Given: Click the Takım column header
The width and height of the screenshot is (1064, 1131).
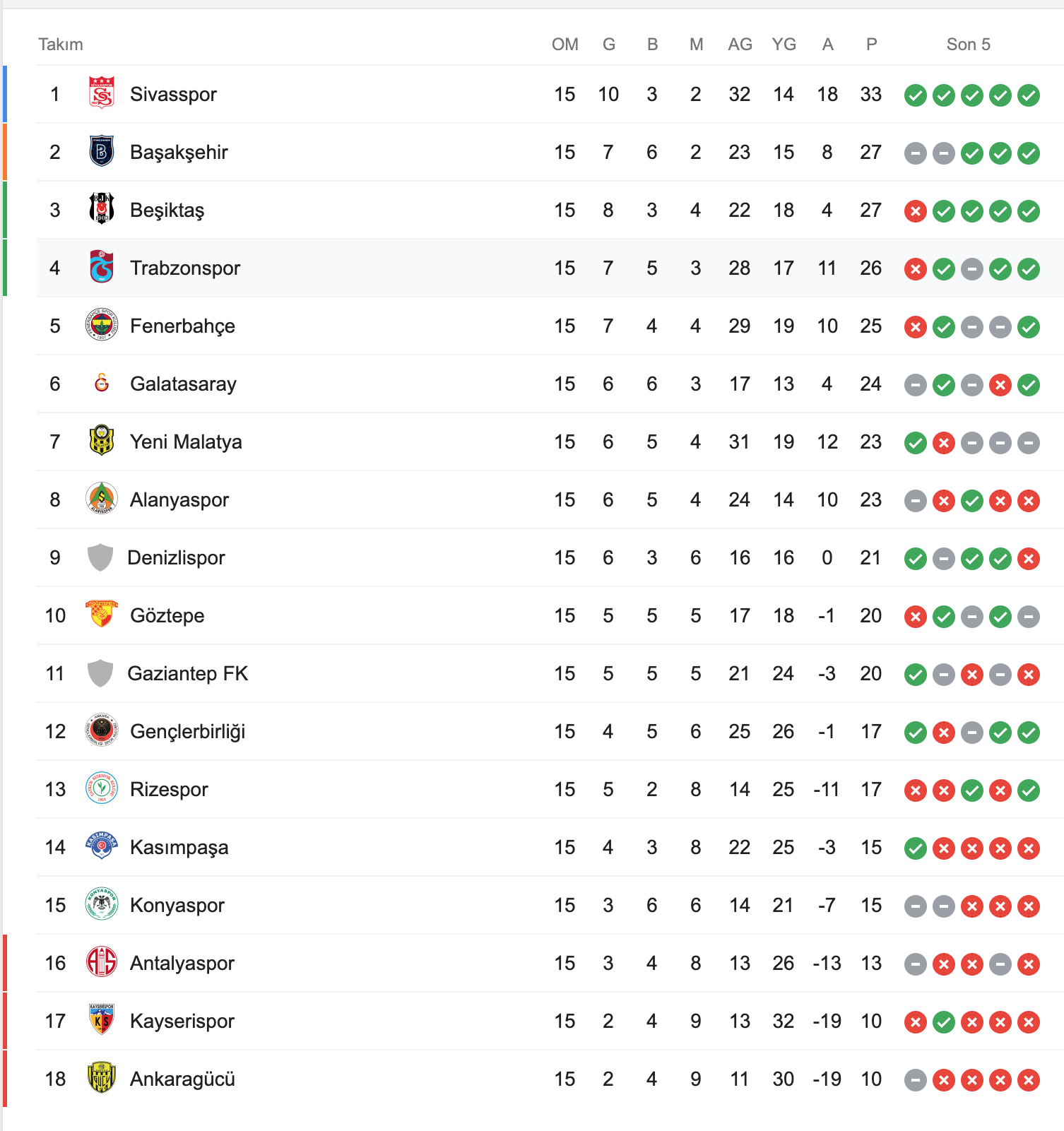Looking at the screenshot, I should click(61, 45).
